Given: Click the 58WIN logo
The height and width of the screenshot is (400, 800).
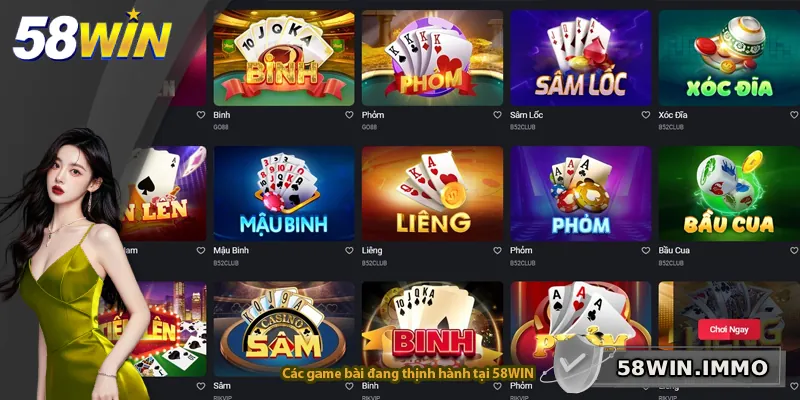Looking at the screenshot, I should 92,36.
